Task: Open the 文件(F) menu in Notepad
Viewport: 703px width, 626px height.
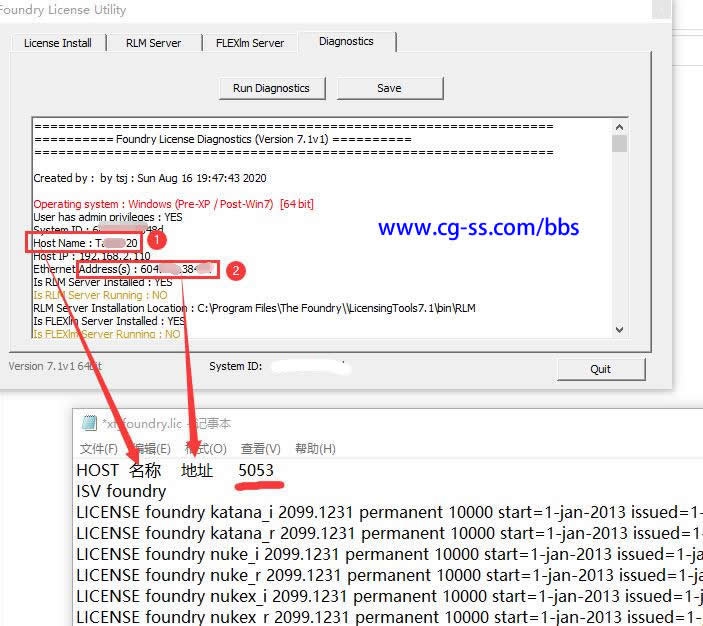Action: tap(98, 448)
